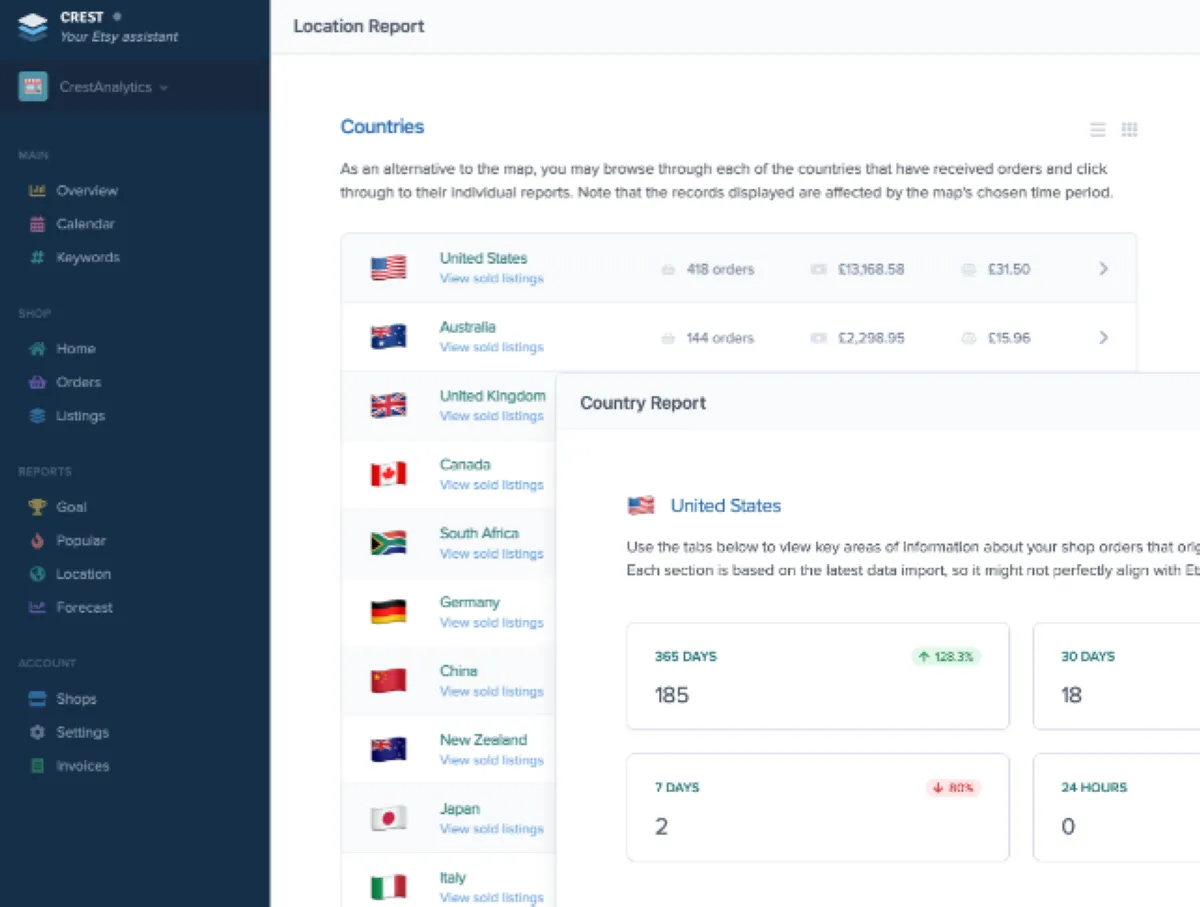This screenshot has width=1200, height=907.
Task: Open the Overview menu item
Action: pyautogui.click(x=87, y=190)
